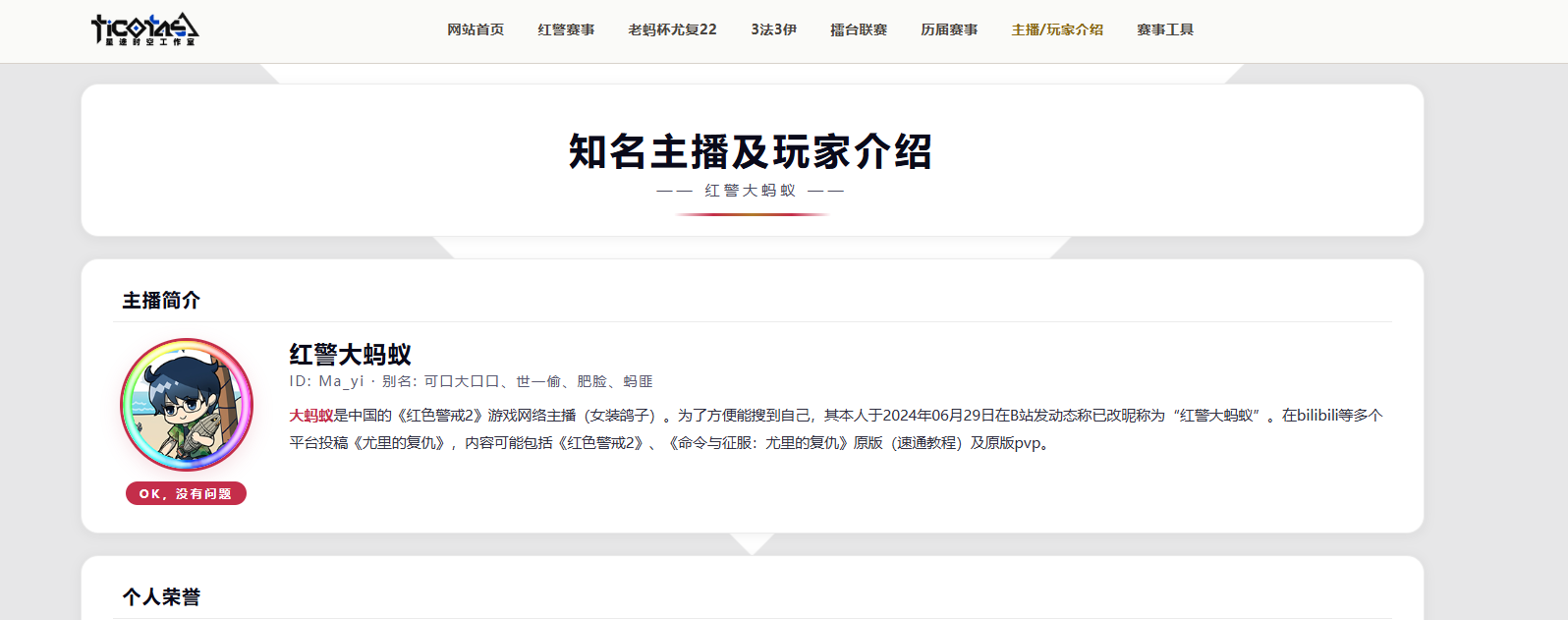Image resolution: width=1568 pixels, height=620 pixels.
Task: Click the 'ID: Ma_yi' alias line
Action: [471, 381]
